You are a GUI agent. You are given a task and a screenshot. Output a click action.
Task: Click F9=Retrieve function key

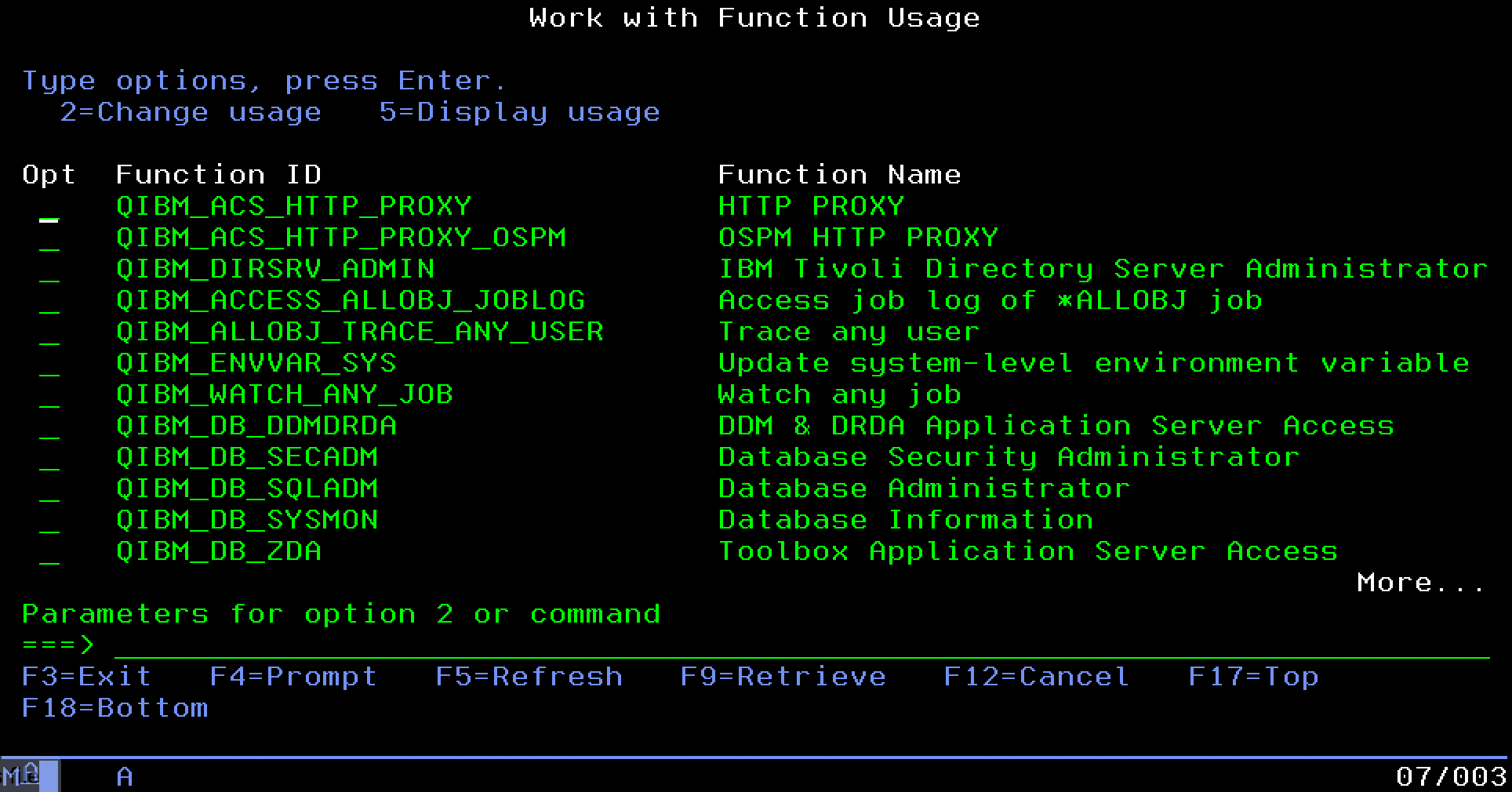[783, 677]
